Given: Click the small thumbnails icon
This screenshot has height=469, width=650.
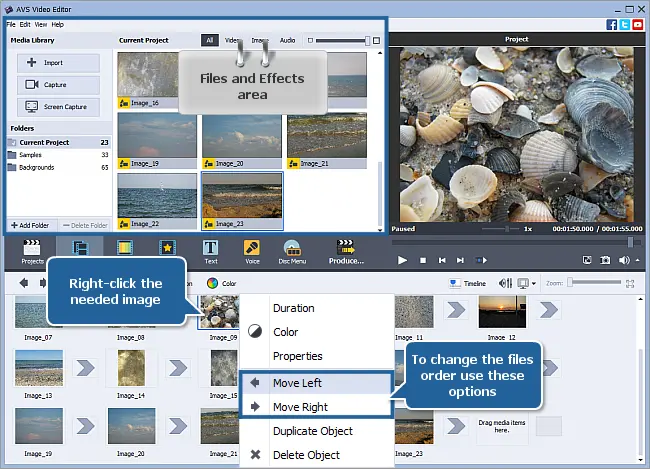Looking at the screenshot, I should coord(310,41).
